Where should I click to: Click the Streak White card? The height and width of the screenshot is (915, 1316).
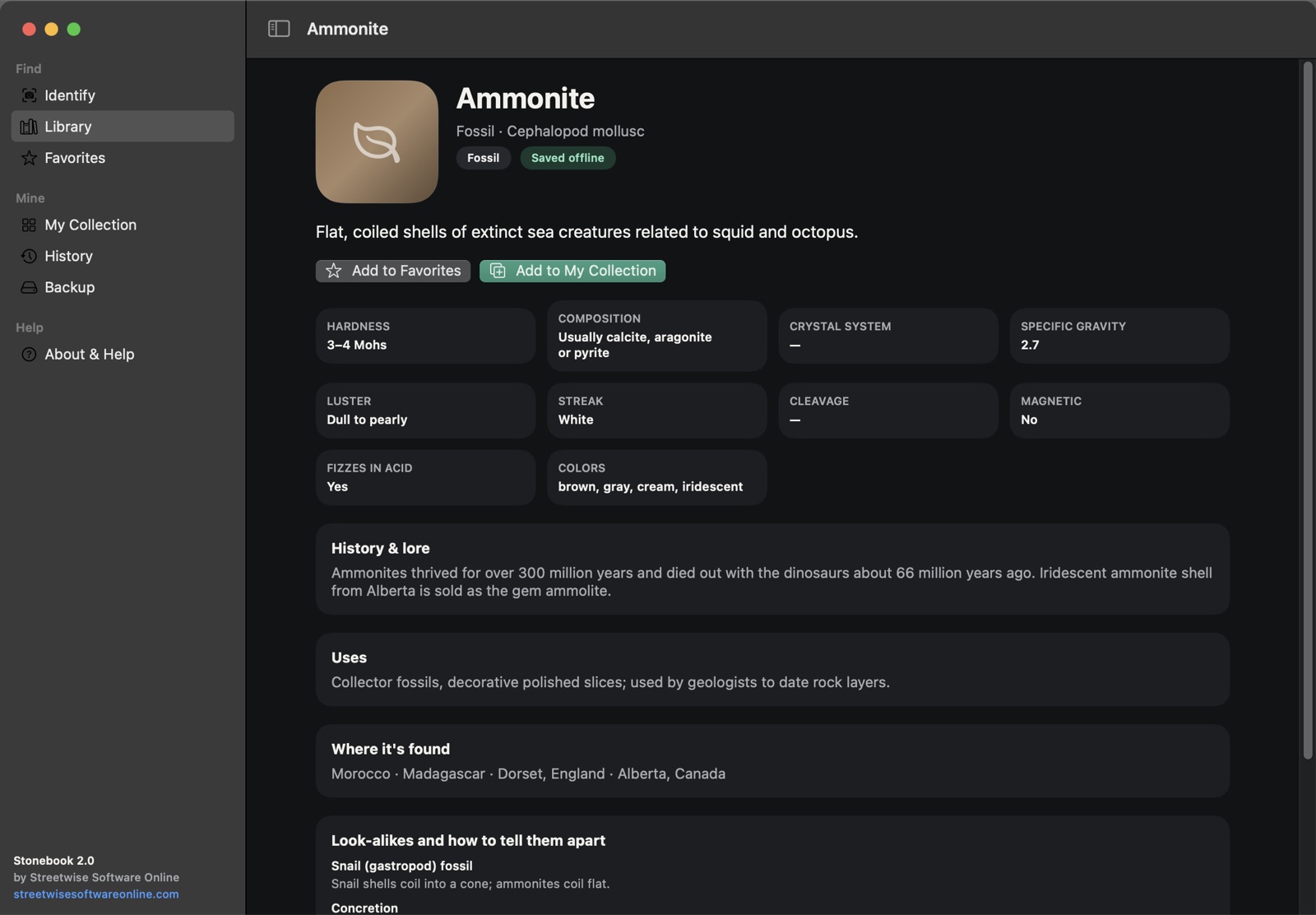click(x=657, y=411)
